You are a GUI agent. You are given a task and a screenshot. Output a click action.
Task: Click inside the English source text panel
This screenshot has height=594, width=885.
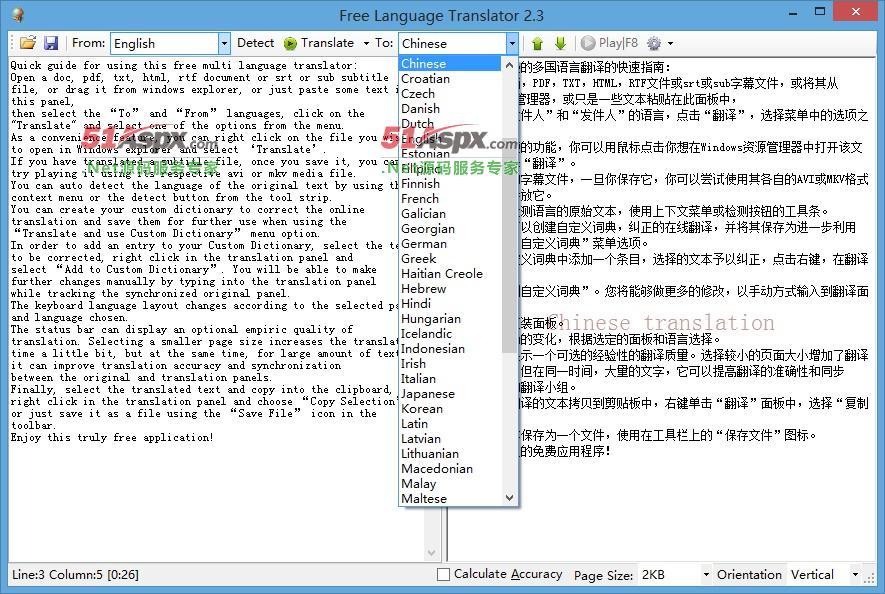click(x=200, y=500)
